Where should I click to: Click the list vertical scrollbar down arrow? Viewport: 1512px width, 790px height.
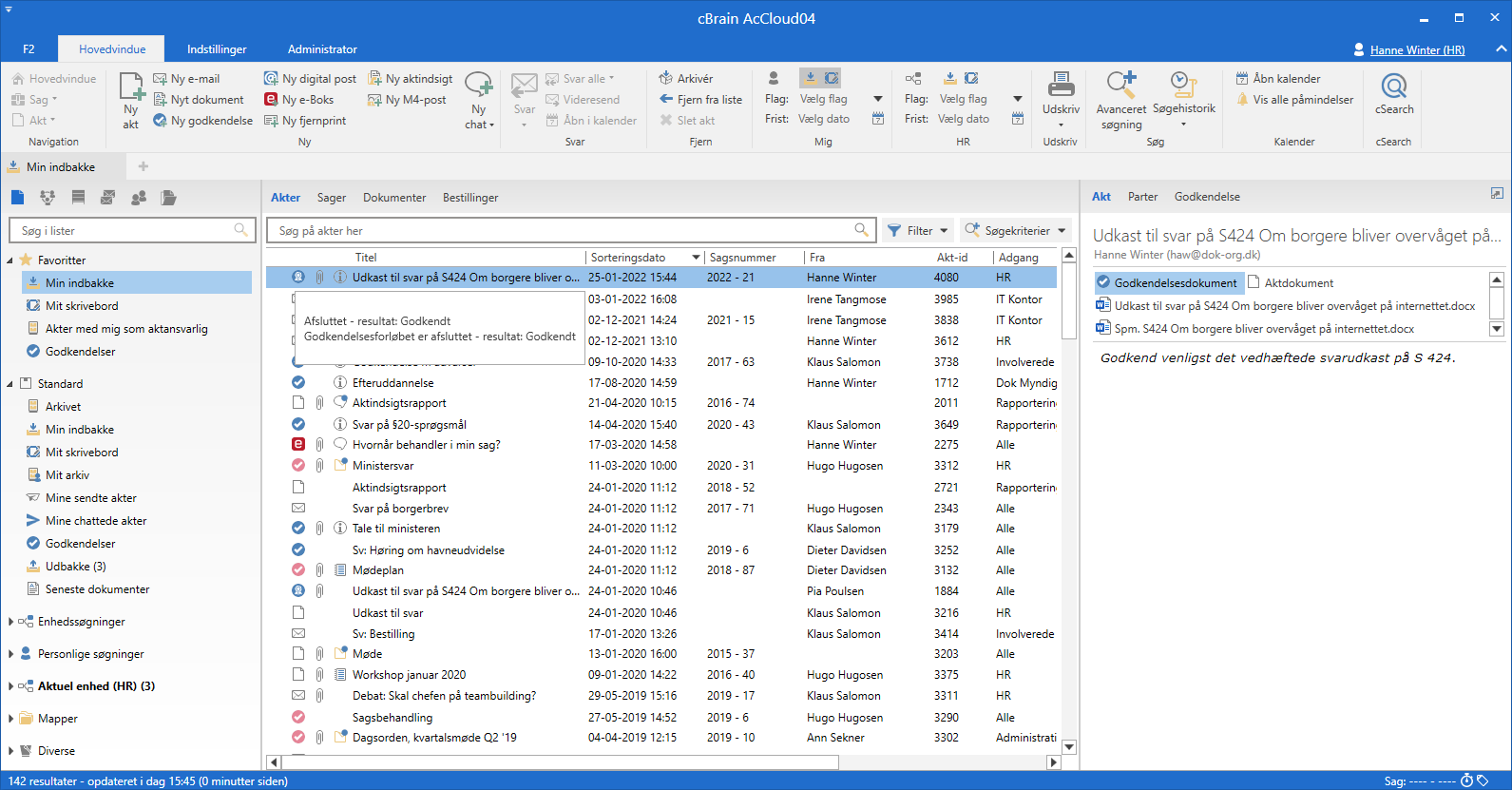coord(1069,747)
